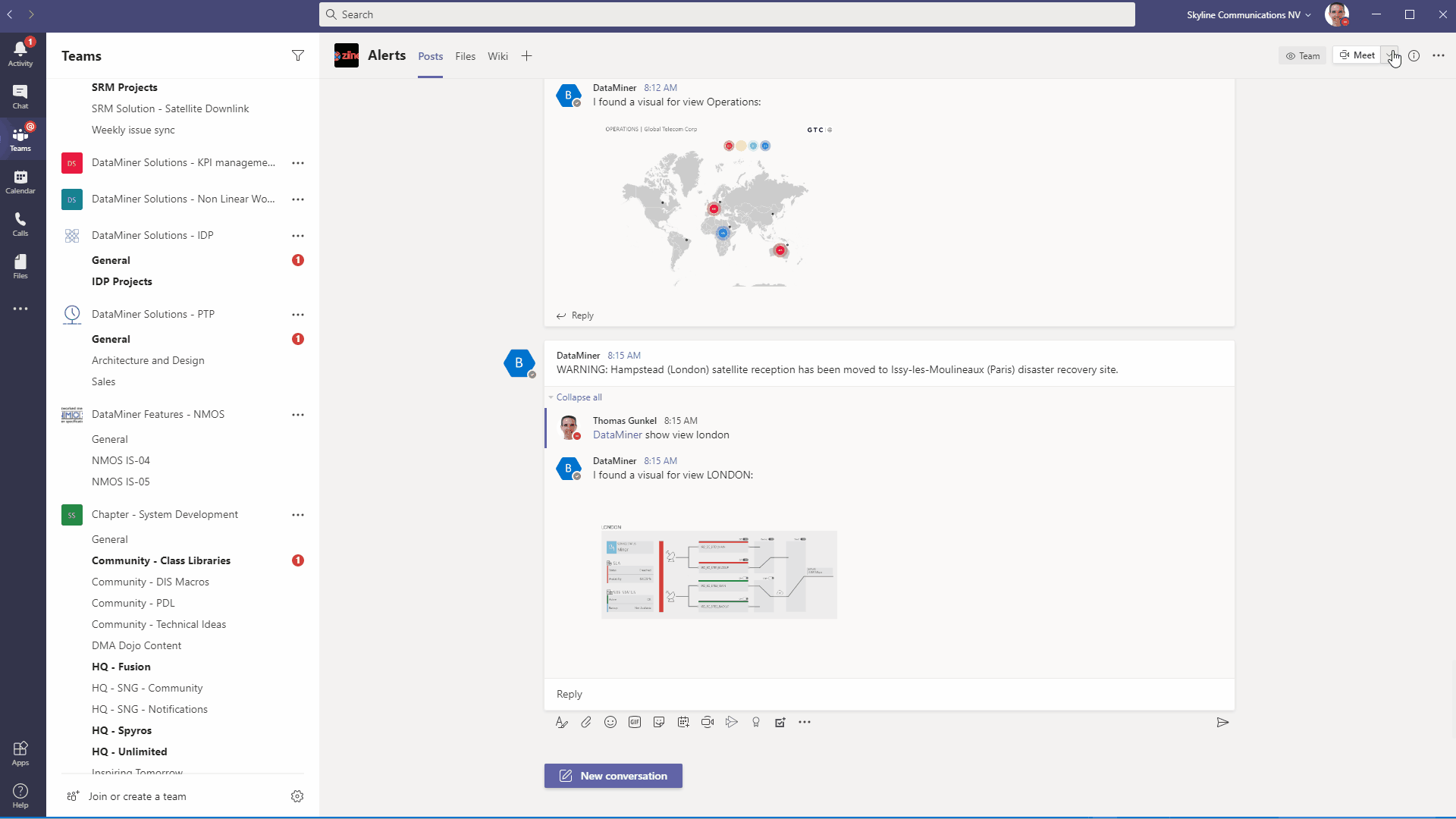Attach a file to the reply
This screenshot has height=819, width=1456.
[x=586, y=722]
